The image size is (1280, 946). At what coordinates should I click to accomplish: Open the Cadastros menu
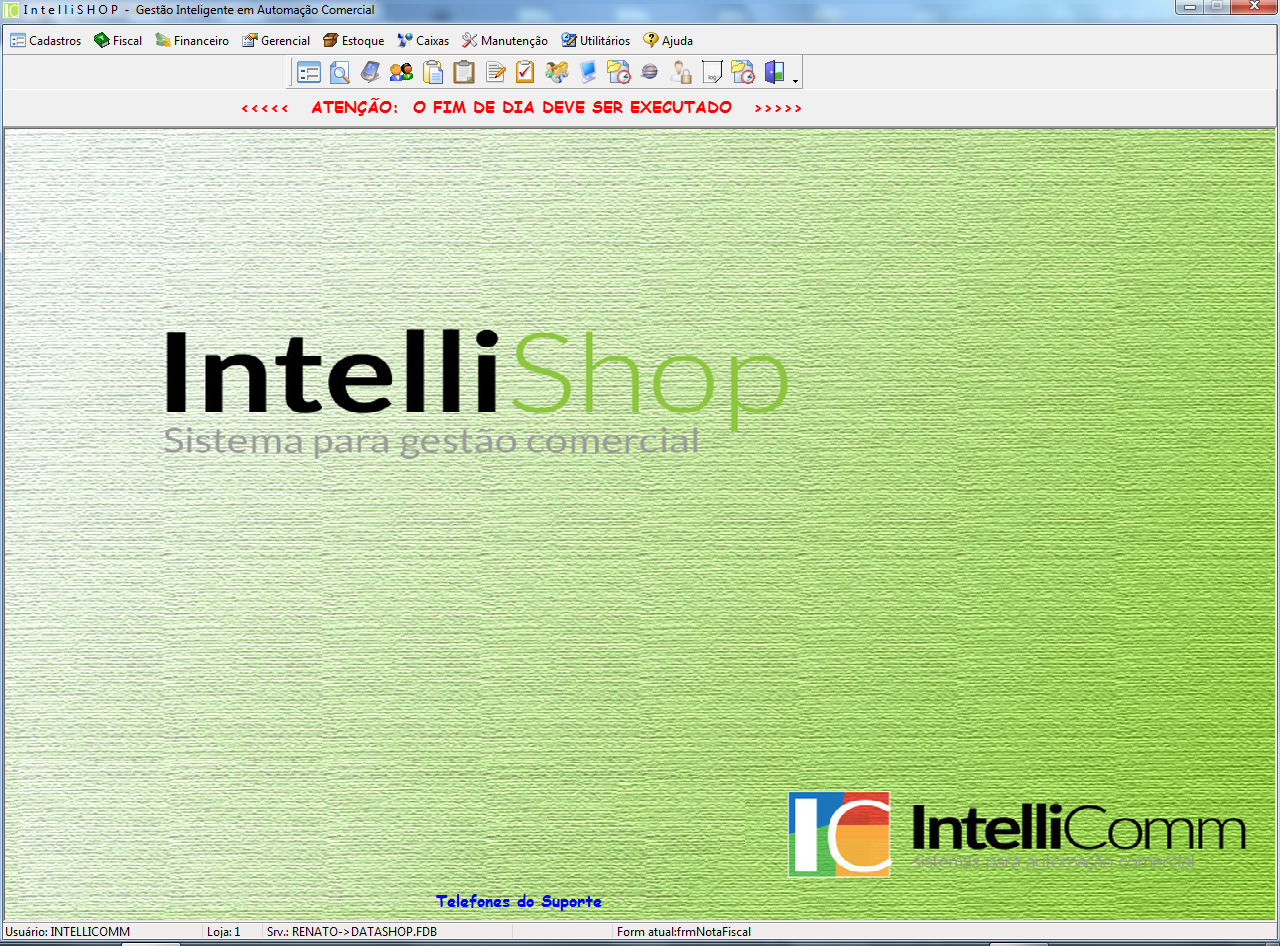[x=46, y=41]
